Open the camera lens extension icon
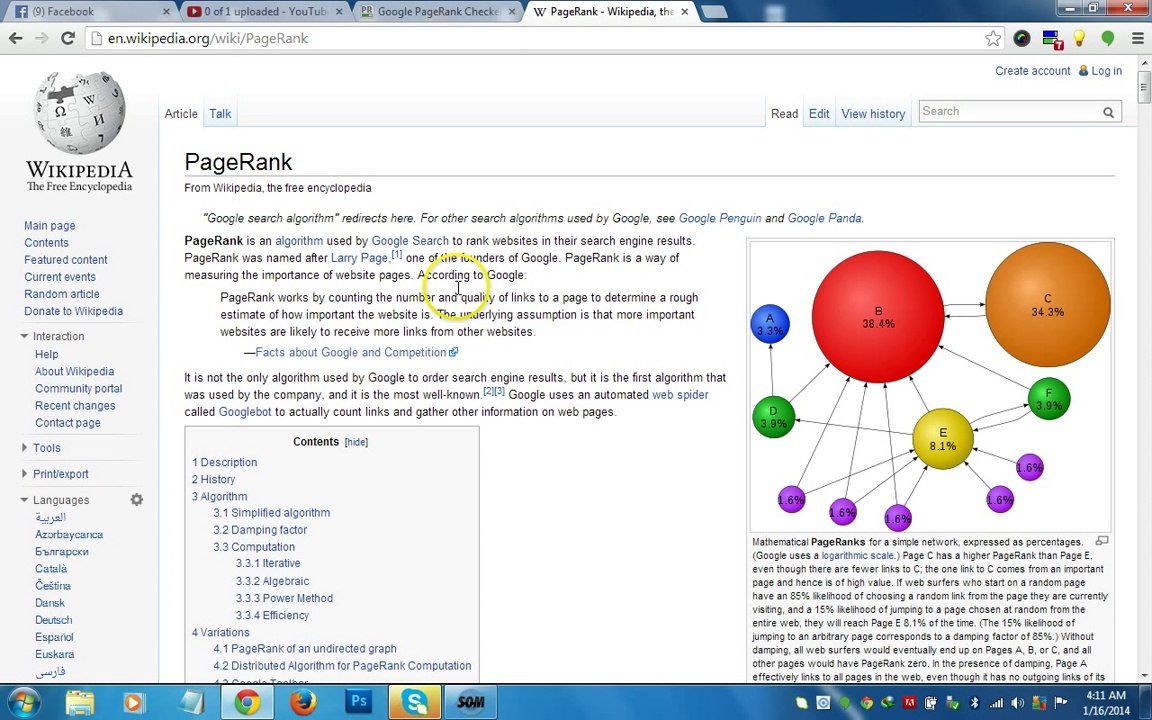The image size is (1152, 720). pos(1021,38)
